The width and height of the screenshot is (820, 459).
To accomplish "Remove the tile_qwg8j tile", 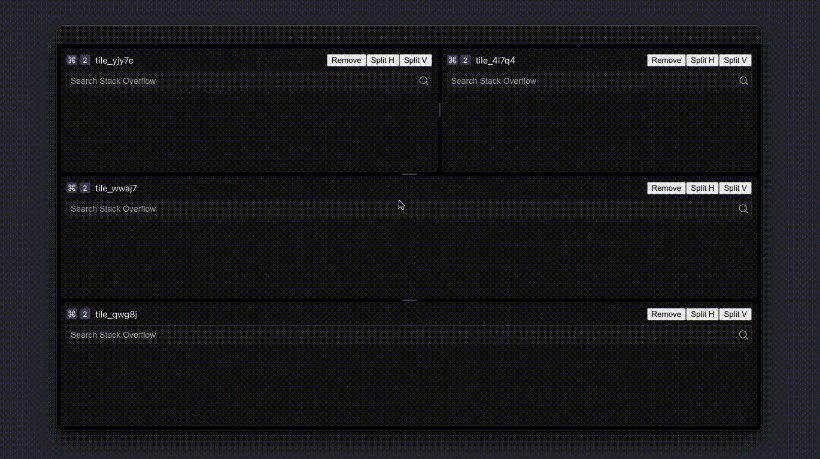I will [666, 314].
